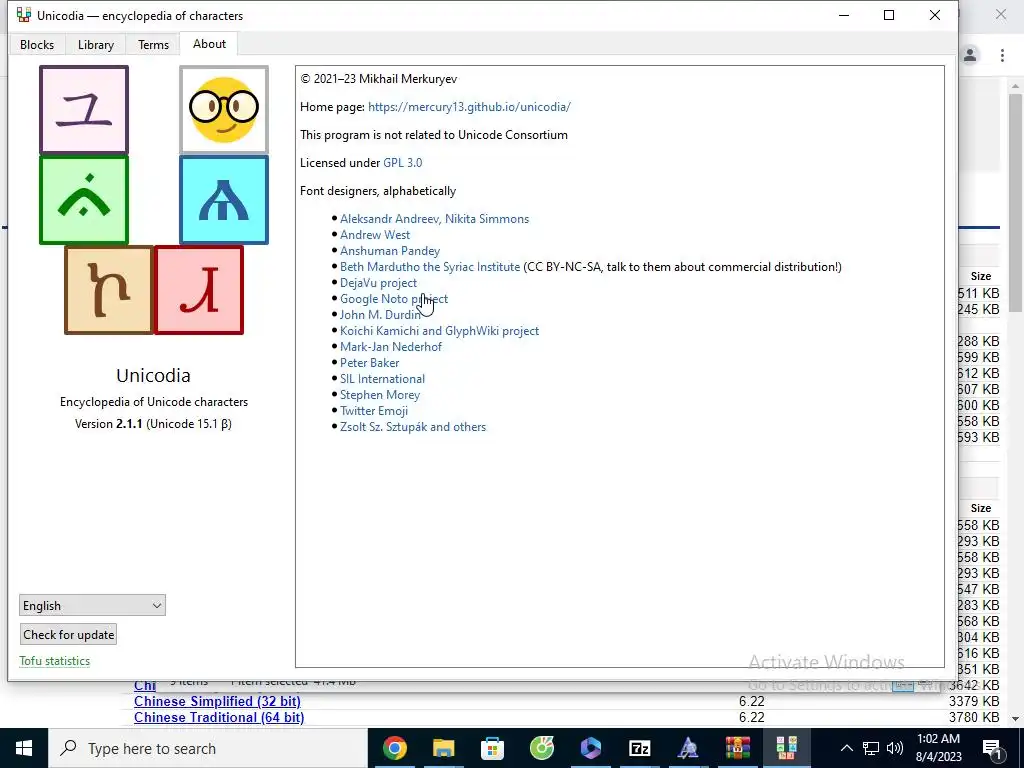Click the 3379 KB size cell in browser
Viewport: 1024px width, 768px height.
pos(974,701)
